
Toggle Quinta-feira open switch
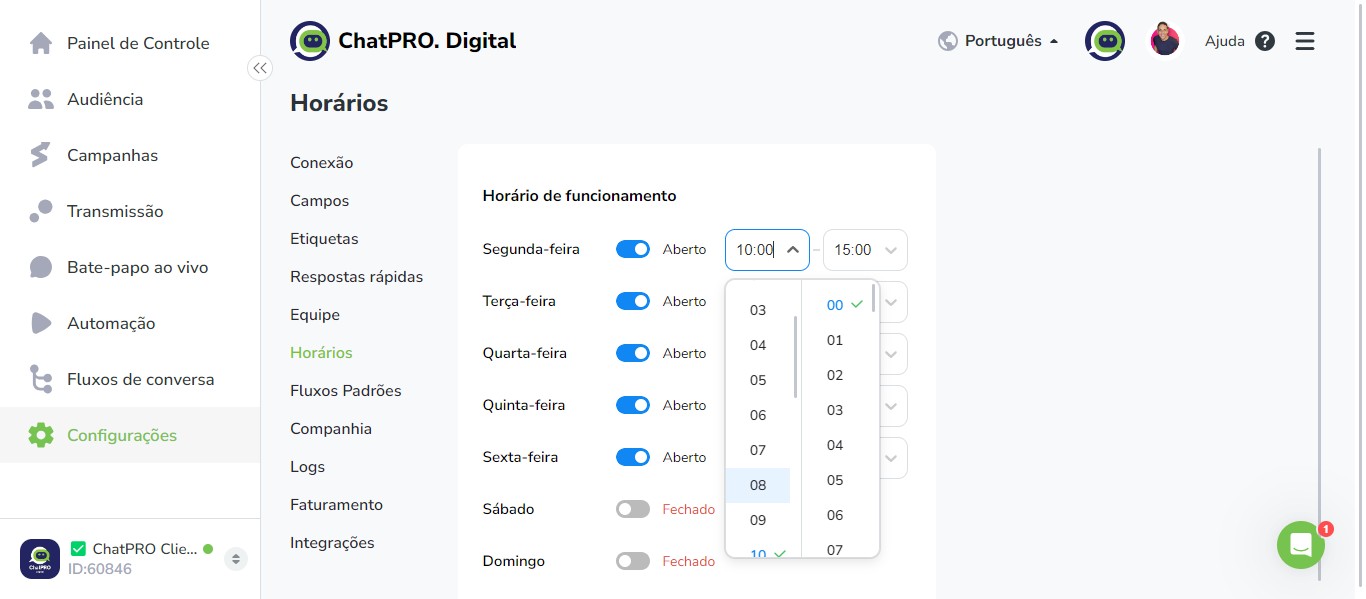[633, 405]
